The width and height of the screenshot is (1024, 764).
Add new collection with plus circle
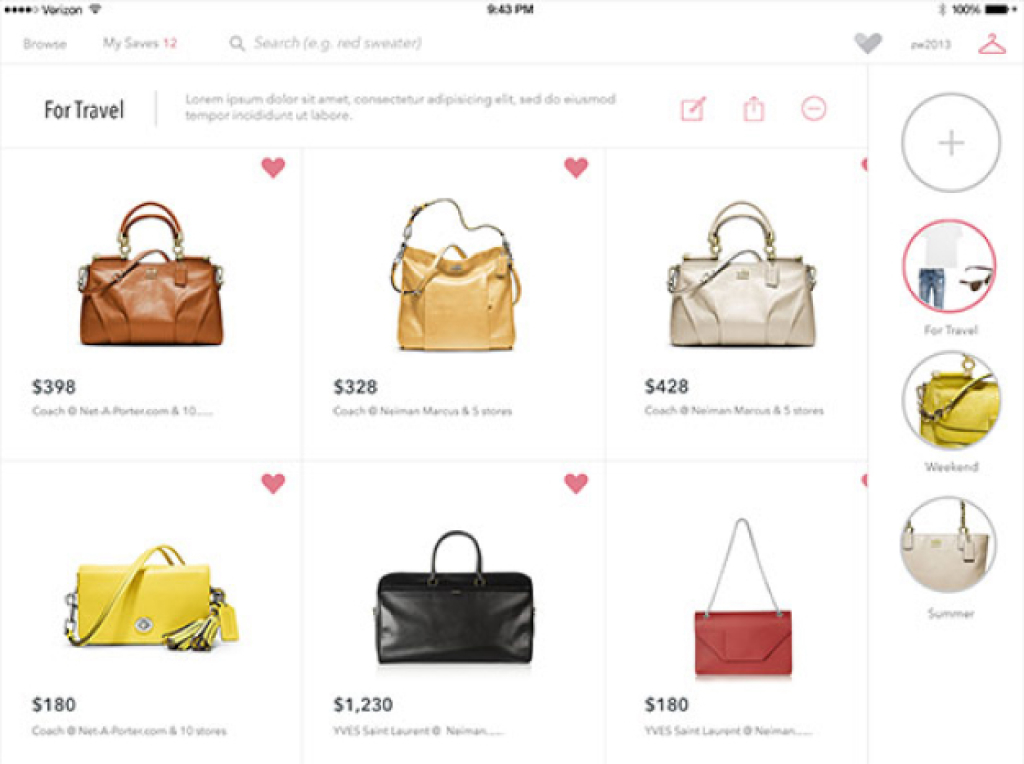pos(951,142)
